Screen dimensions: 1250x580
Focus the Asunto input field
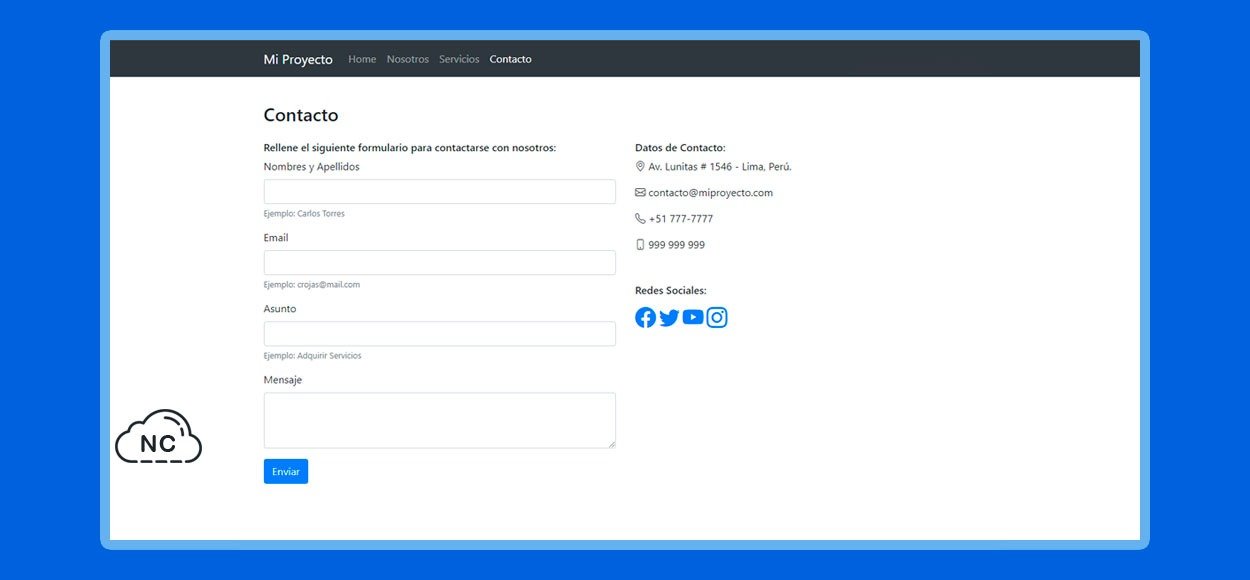coord(440,334)
